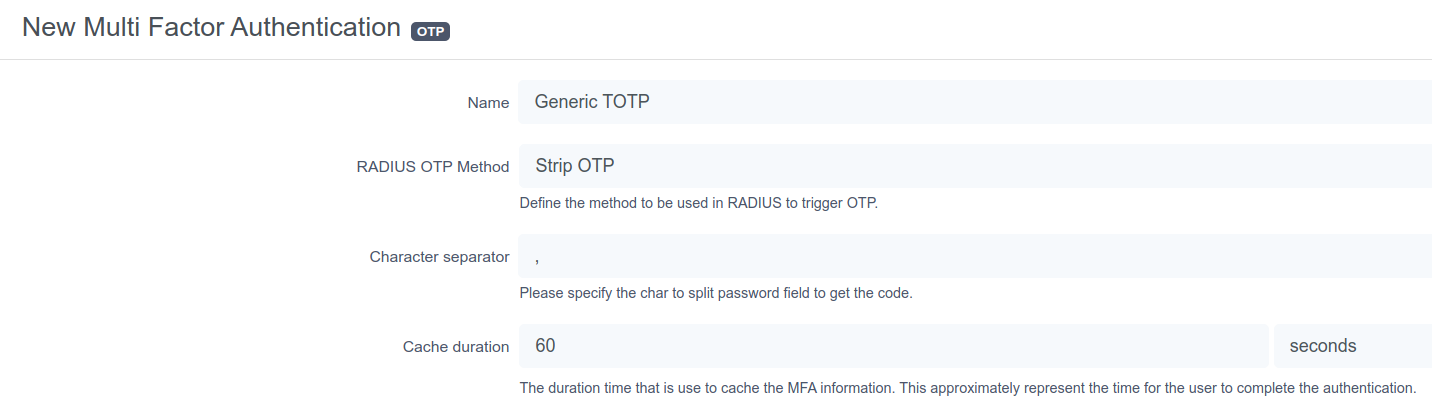Click the cache duration description text
Screen dimensions: 1432x407
pos(968,387)
